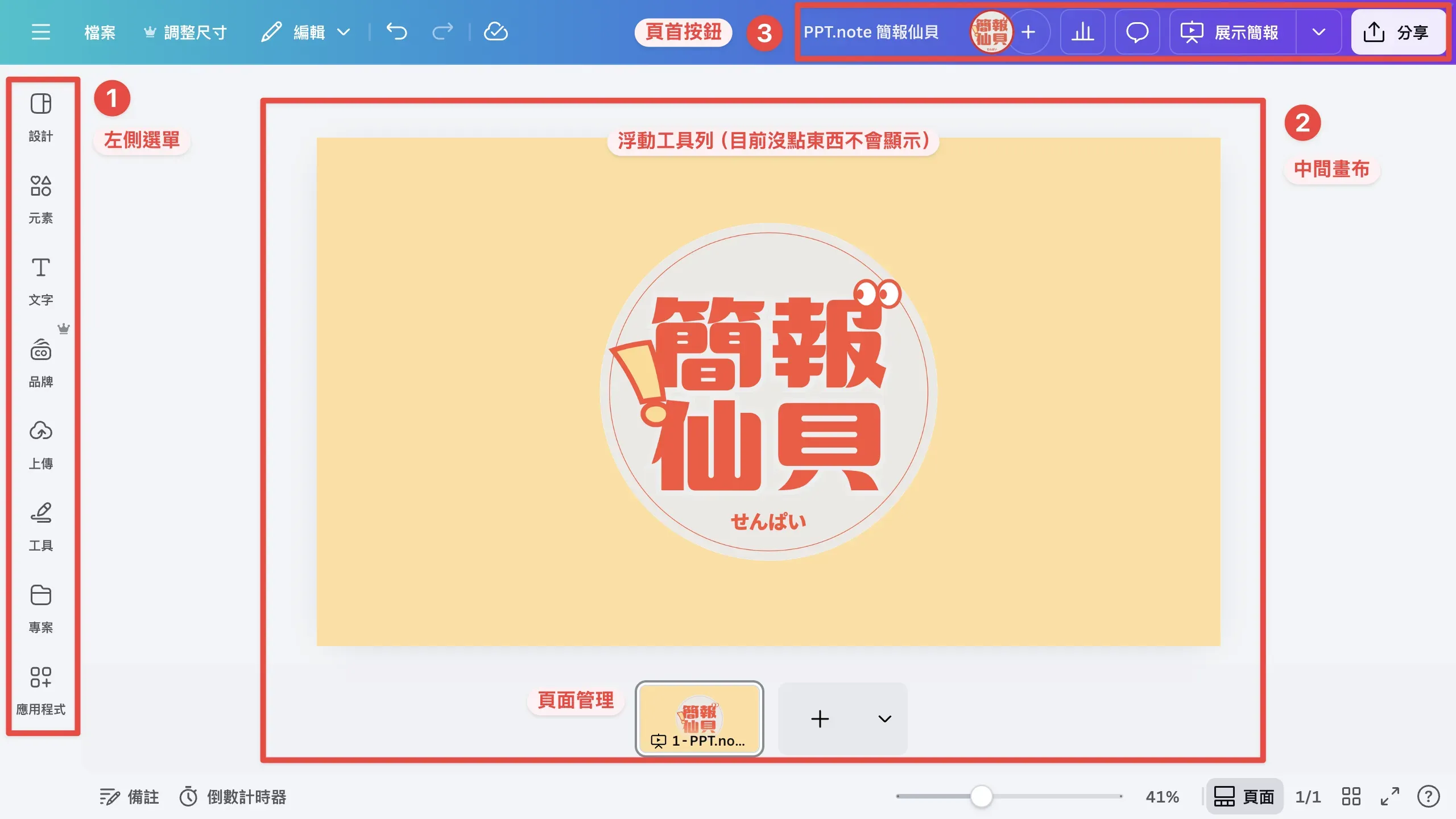Switch to grid view of pages
Image resolution: width=1456 pixels, height=819 pixels.
[x=1351, y=796]
